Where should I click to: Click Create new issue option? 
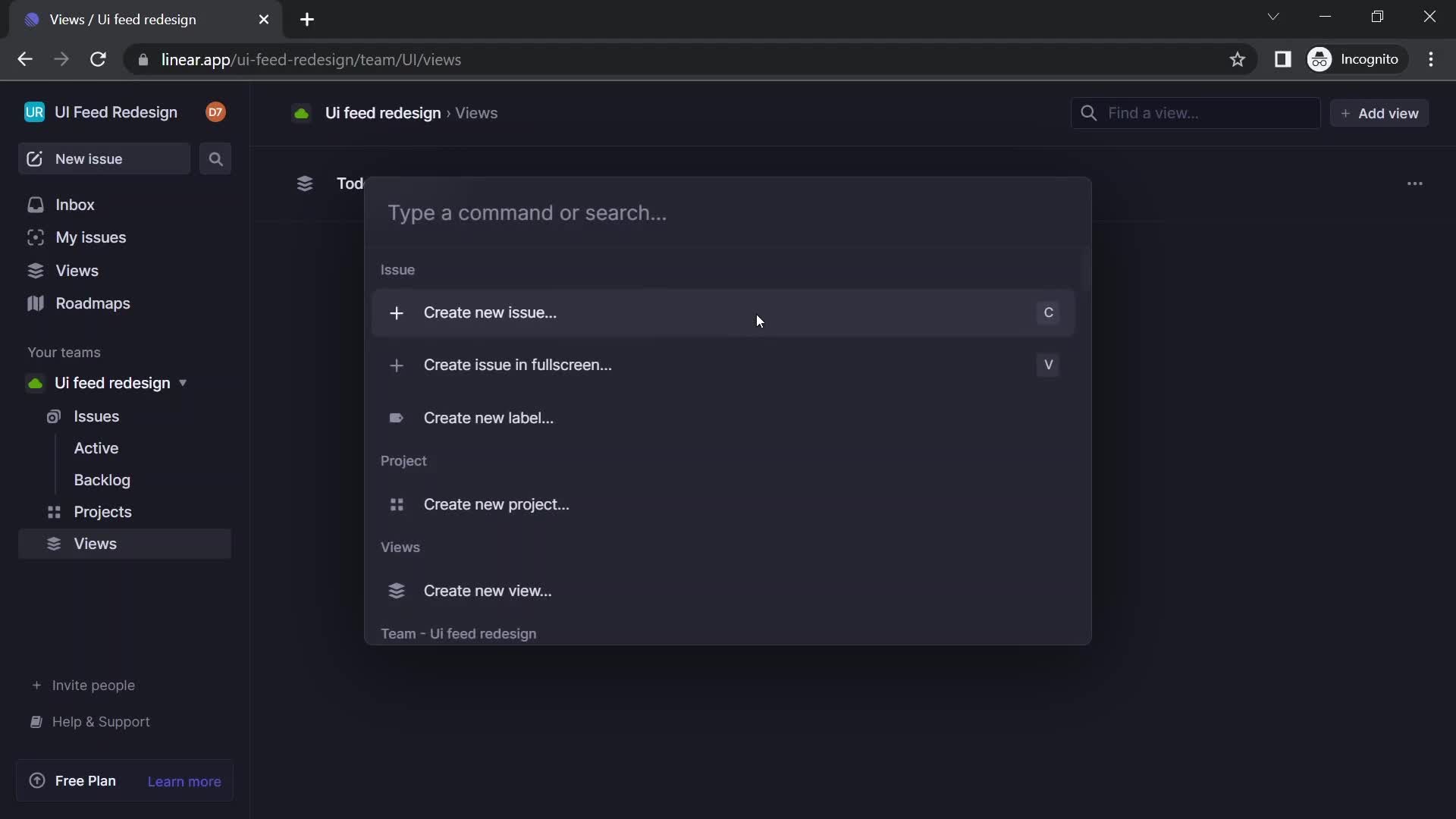click(x=489, y=312)
